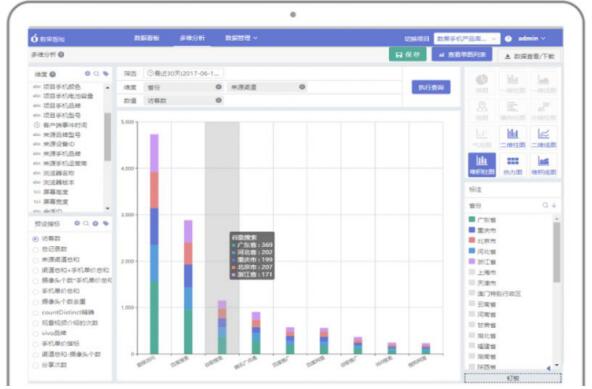Image resolution: width=592 pixels, height=389 pixels.
Task: Click the help icon beside admin
Action: 508,39
